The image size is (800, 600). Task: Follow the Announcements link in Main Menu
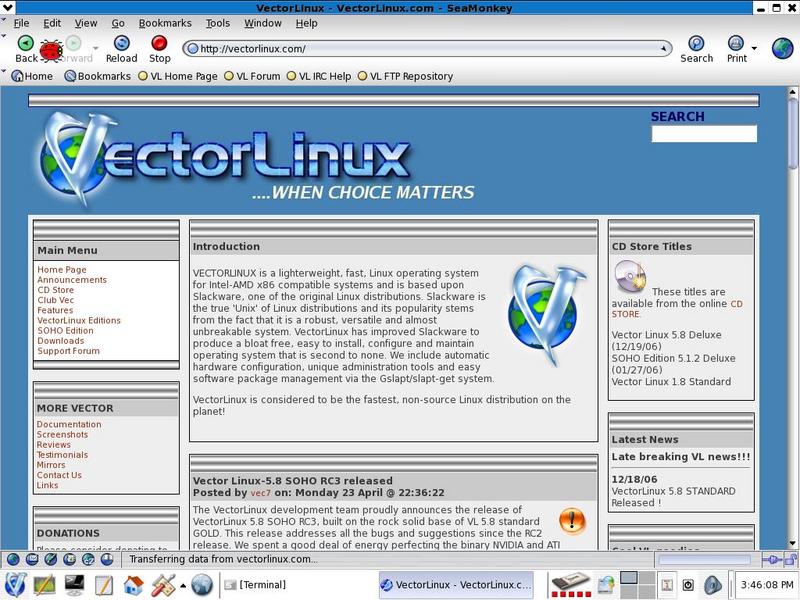(72, 280)
